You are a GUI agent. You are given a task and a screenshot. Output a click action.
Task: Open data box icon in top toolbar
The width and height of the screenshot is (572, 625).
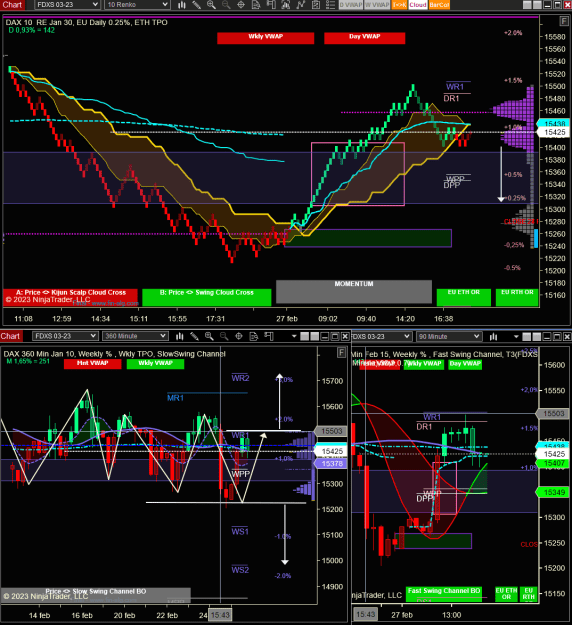256,5
